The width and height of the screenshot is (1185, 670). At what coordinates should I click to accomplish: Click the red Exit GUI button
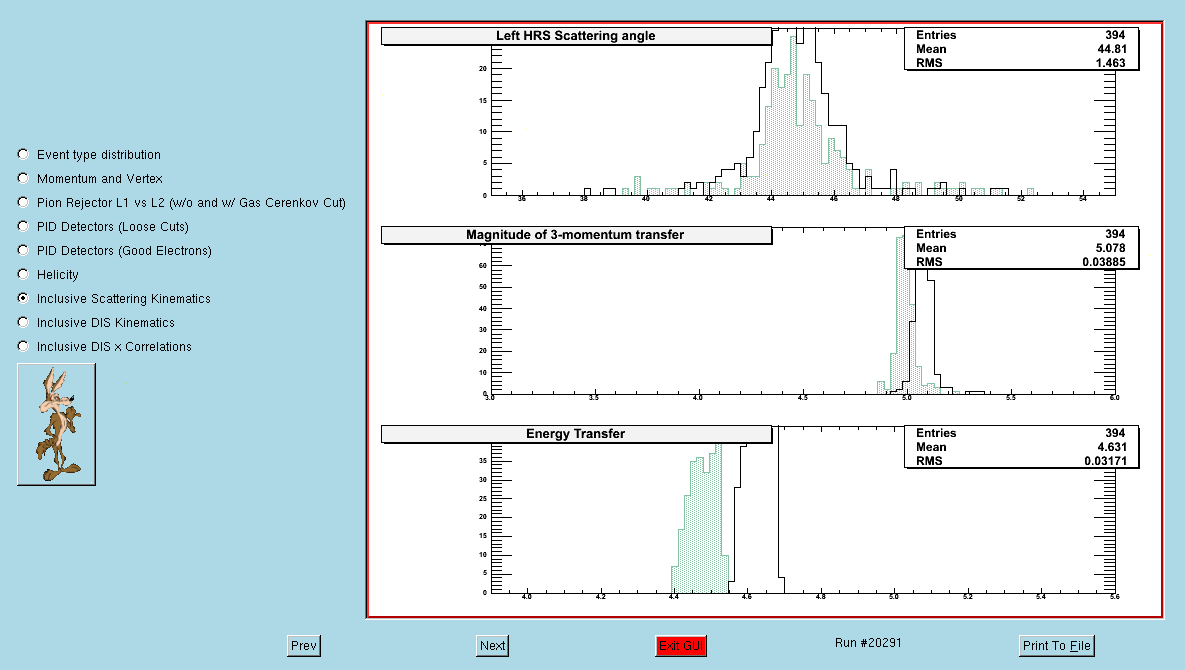pyautogui.click(x=681, y=646)
